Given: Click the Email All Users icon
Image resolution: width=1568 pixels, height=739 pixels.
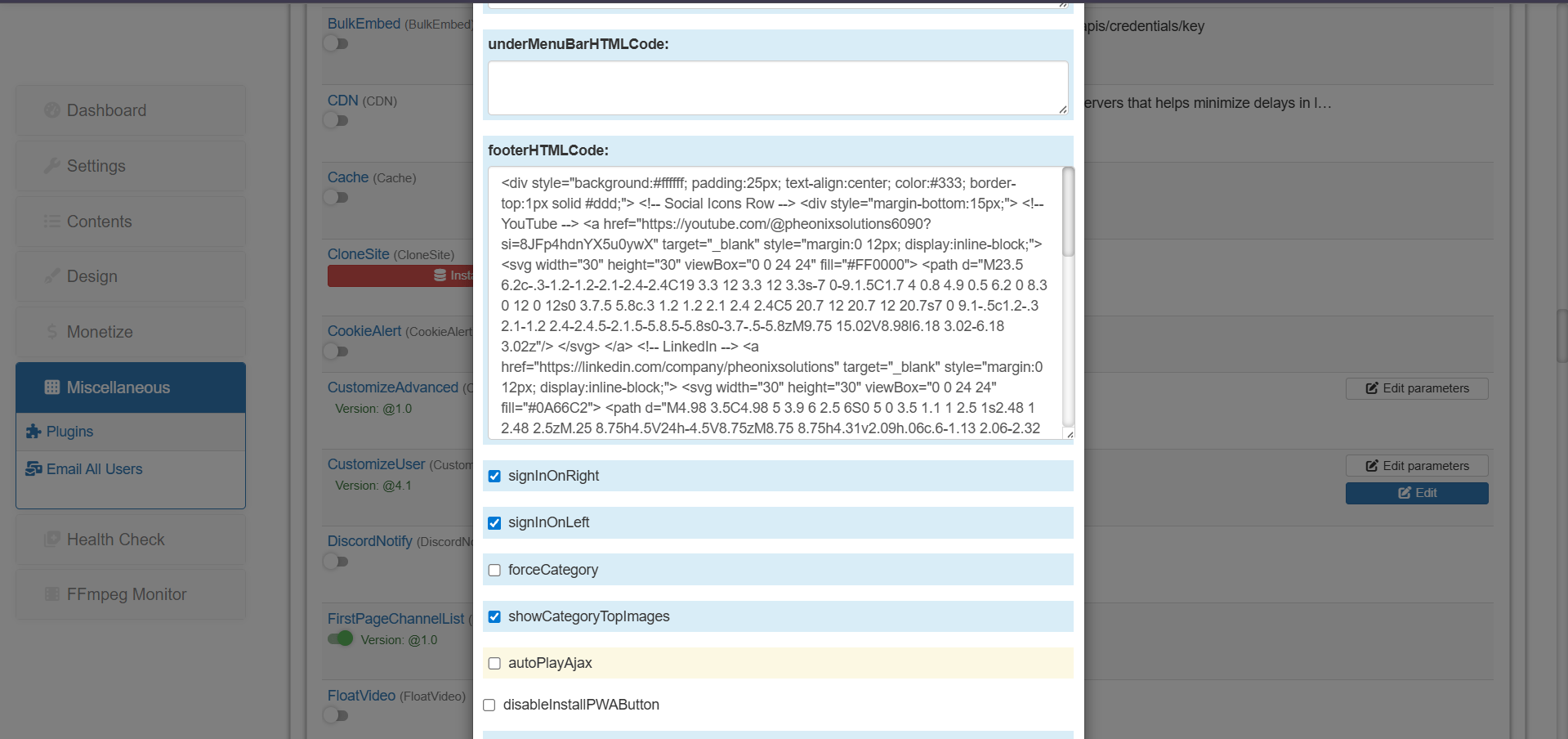Looking at the screenshot, I should [34, 469].
